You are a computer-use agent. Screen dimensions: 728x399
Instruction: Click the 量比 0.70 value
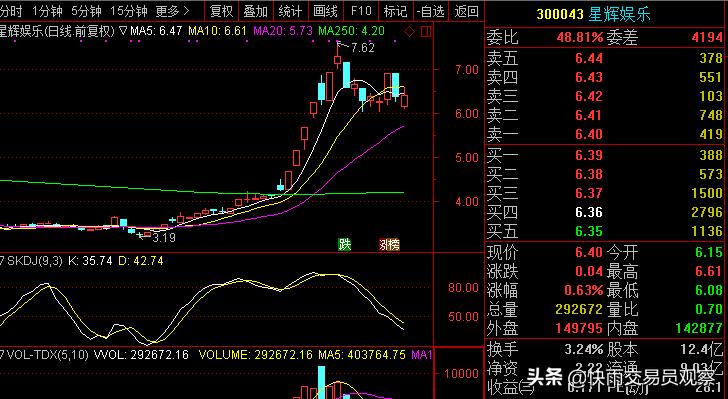[709, 309]
